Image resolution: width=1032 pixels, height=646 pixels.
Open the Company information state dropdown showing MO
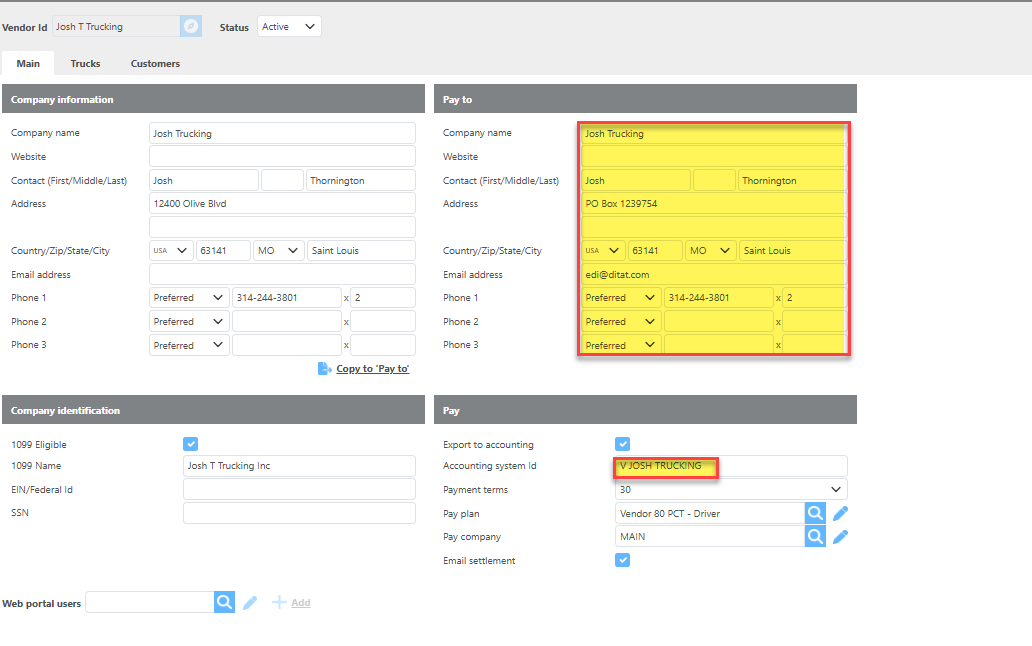278,251
